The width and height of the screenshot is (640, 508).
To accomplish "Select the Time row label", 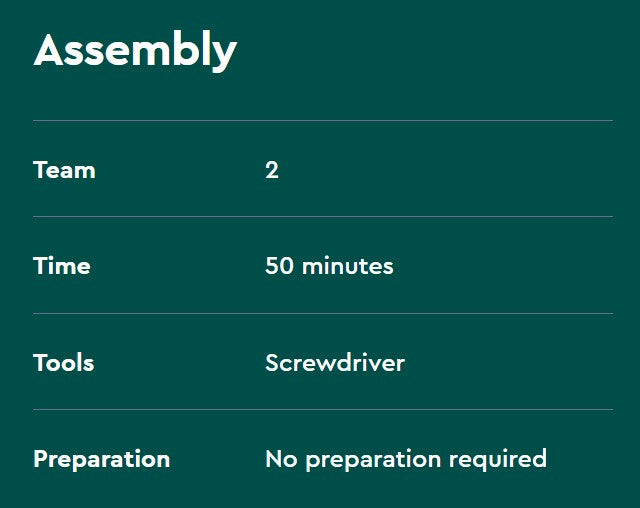I will 62,266.
